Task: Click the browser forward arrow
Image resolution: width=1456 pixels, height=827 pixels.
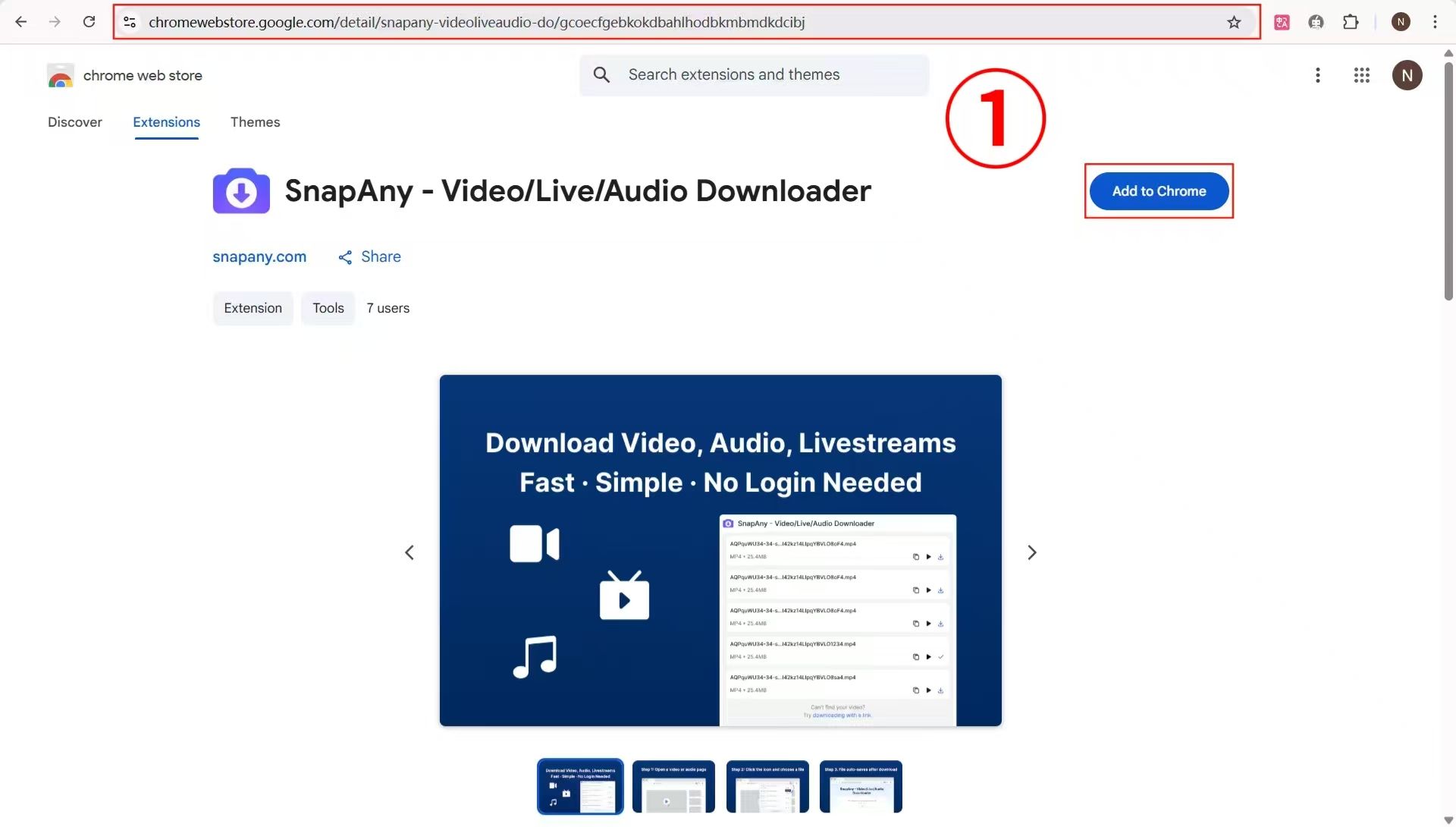Action: pos(55,22)
